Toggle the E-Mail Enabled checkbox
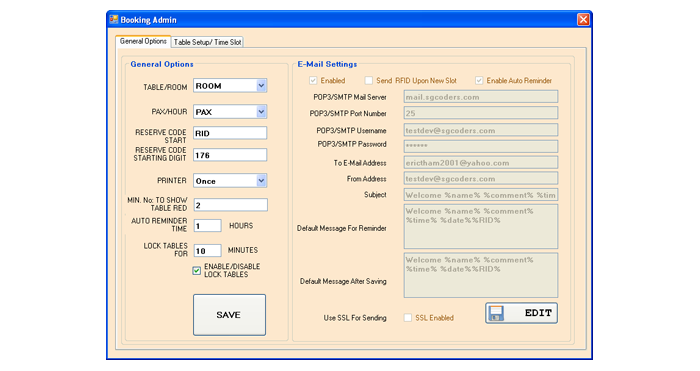This screenshot has width=700, height=371. click(x=313, y=80)
